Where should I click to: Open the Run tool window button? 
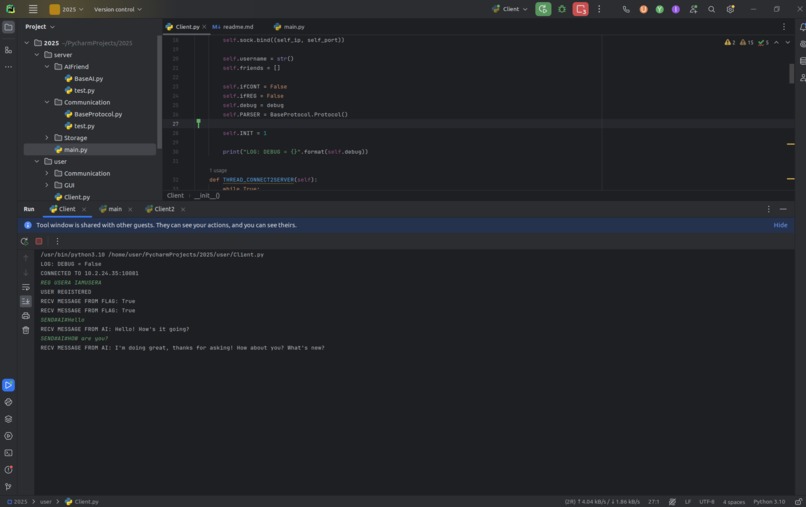(x=8, y=385)
